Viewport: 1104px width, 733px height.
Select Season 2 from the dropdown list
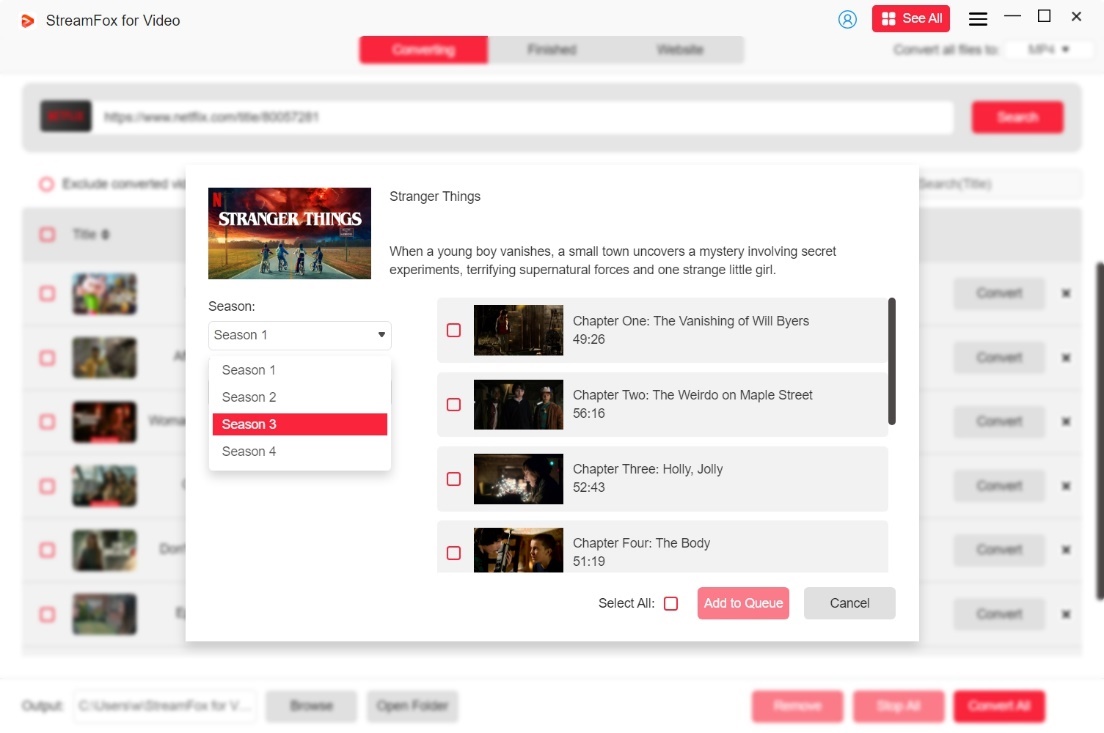pyautogui.click(x=300, y=397)
